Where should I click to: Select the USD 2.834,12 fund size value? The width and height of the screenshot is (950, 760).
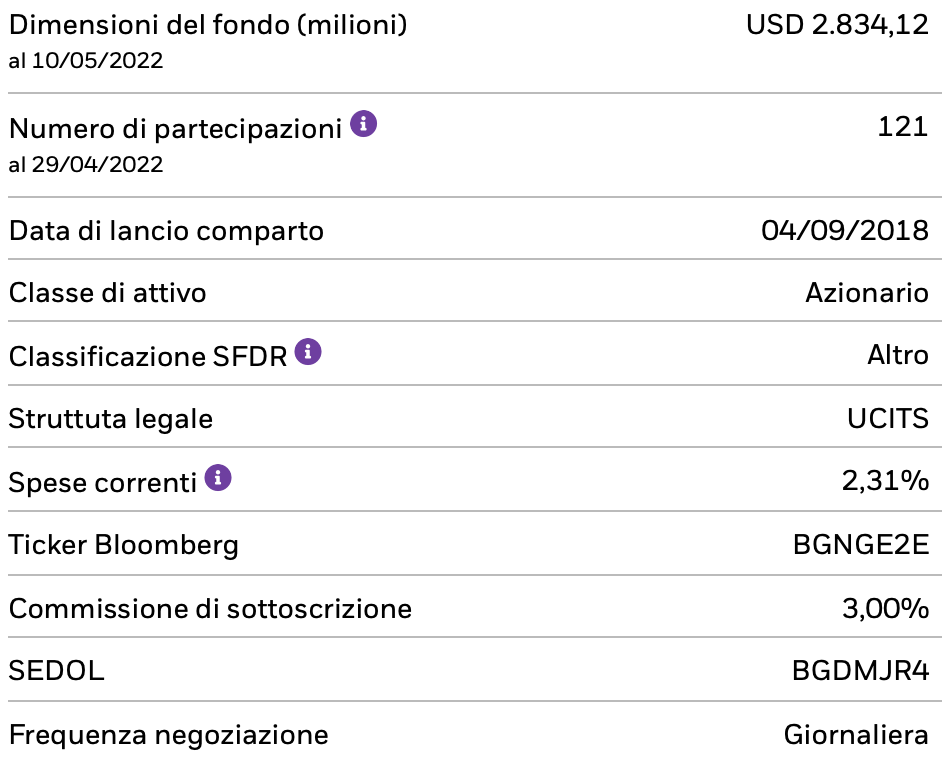[837, 25]
